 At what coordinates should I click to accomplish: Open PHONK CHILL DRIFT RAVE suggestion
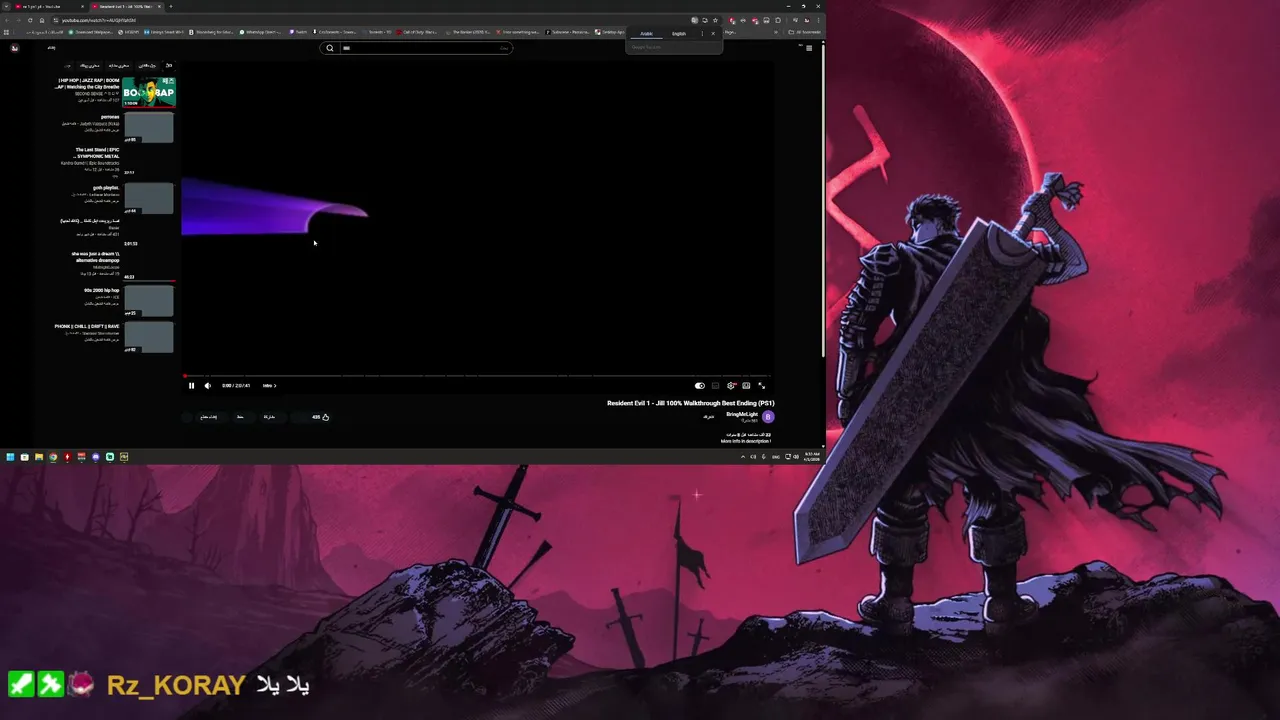[88, 326]
